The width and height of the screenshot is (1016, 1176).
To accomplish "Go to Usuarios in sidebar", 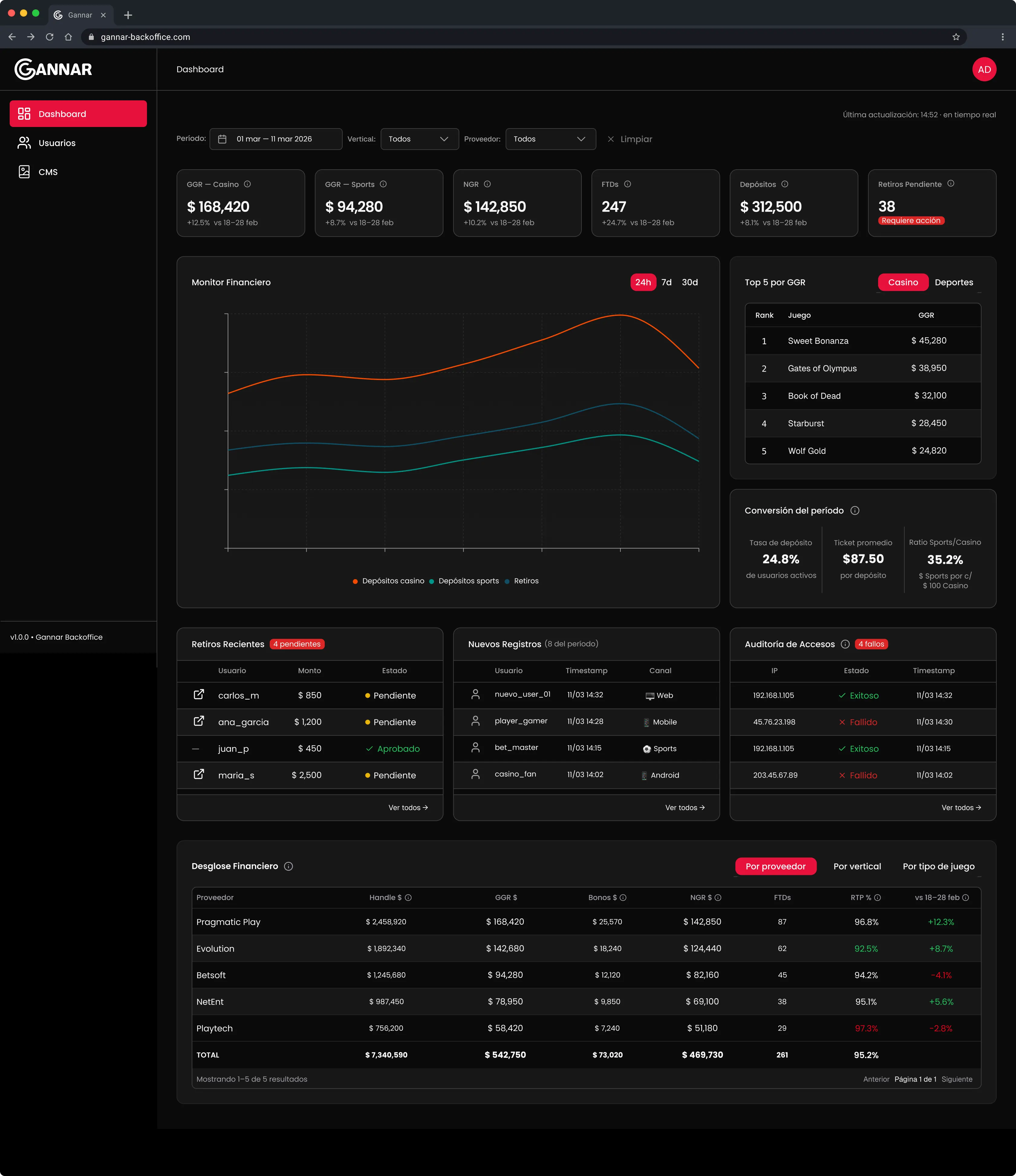I will 78,143.
